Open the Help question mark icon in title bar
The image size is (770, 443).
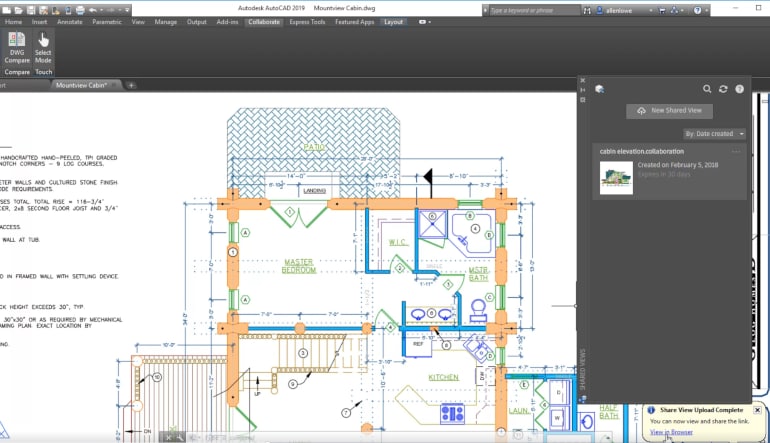[x=697, y=10]
